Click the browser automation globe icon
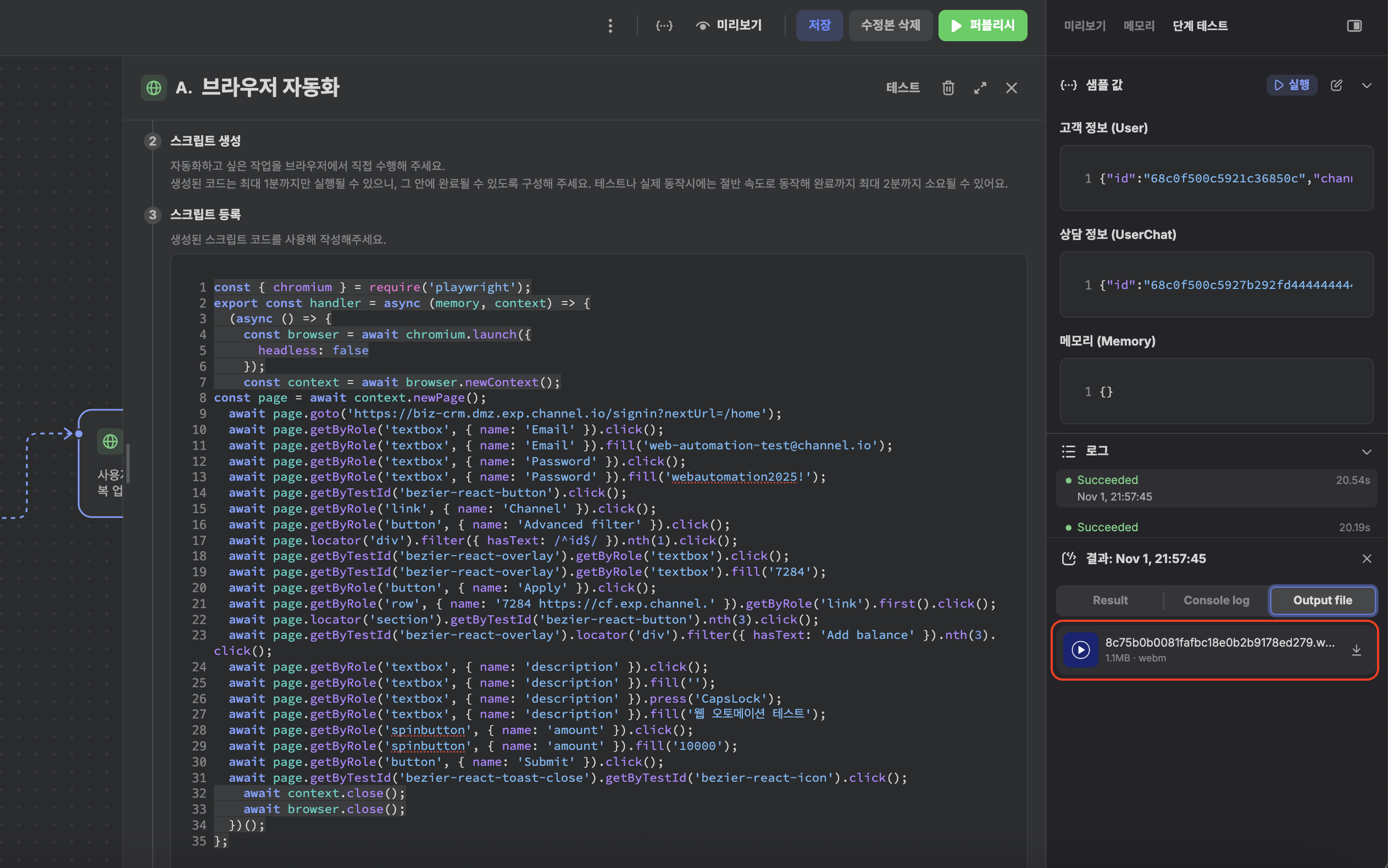The height and width of the screenshot is (868, 1388). (x=154, y=88)
